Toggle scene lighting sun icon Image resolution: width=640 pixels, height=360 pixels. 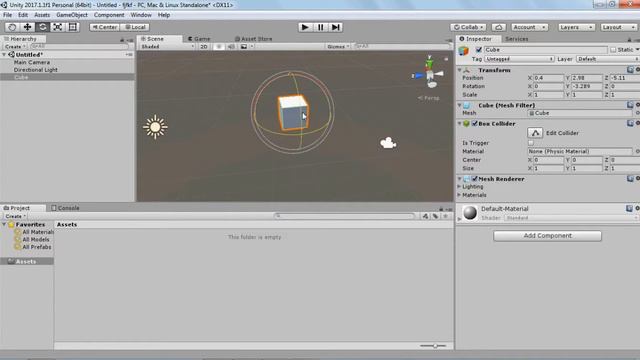[x=218, y=47]
